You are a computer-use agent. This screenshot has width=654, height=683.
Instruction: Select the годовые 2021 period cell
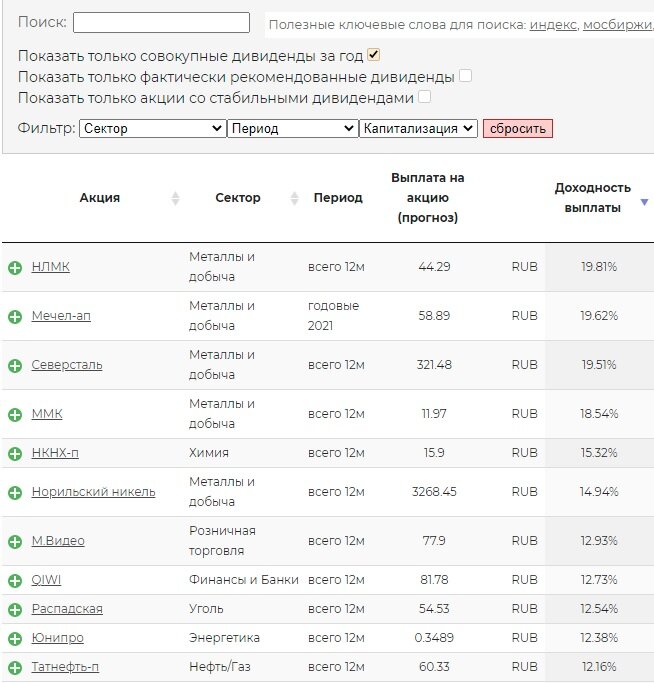click(333, 315)
